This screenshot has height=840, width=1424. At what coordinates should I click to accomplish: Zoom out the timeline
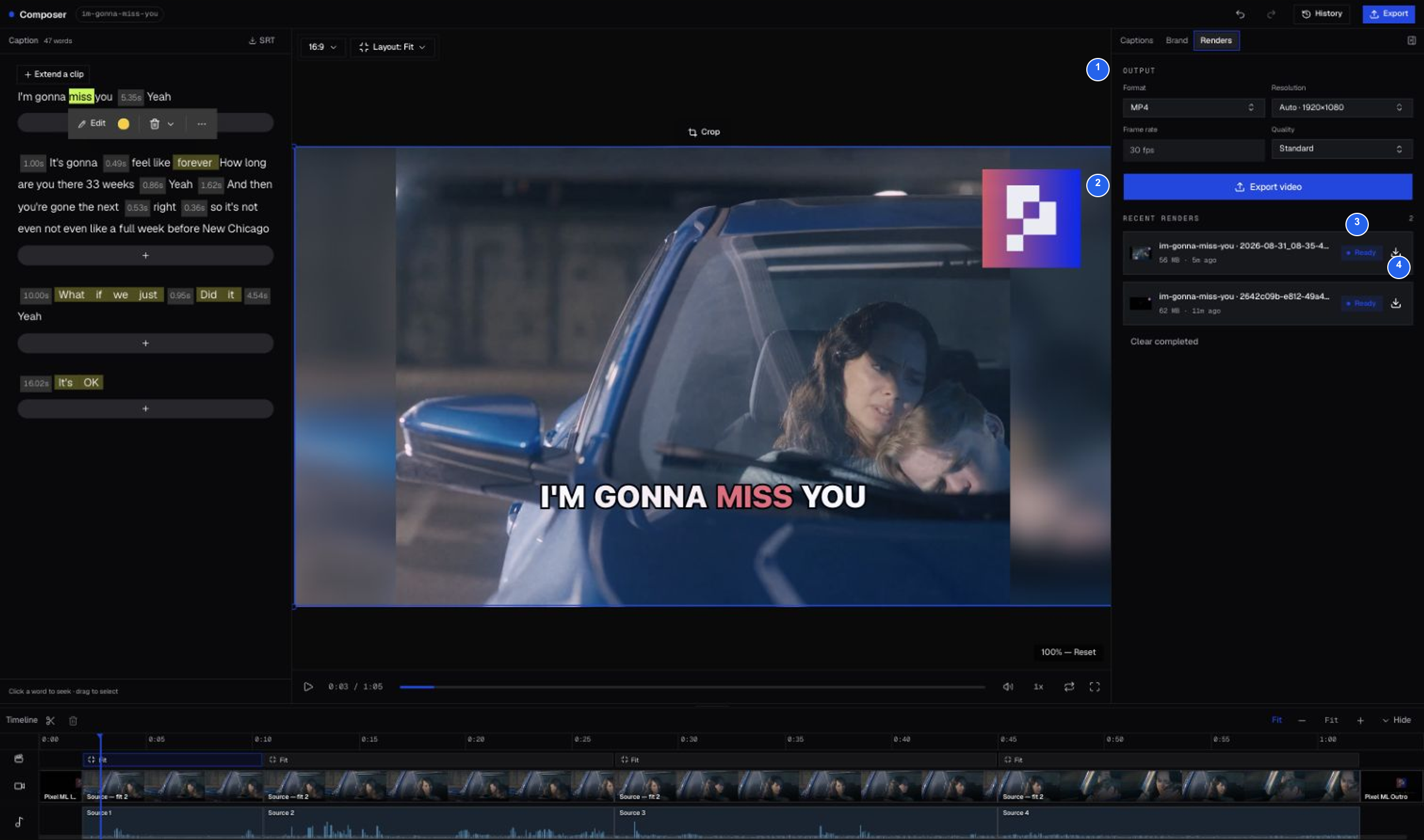point(1302,721)
